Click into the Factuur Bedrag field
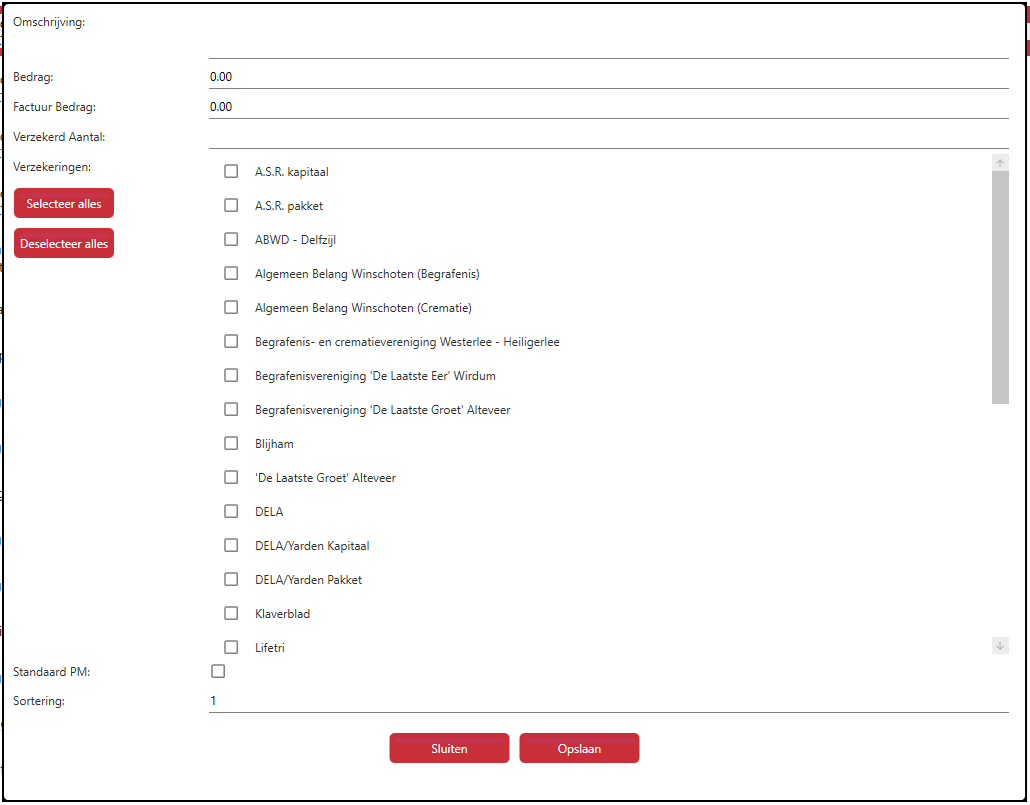Viewport: 1030px width, 805px height. [608, 107]
